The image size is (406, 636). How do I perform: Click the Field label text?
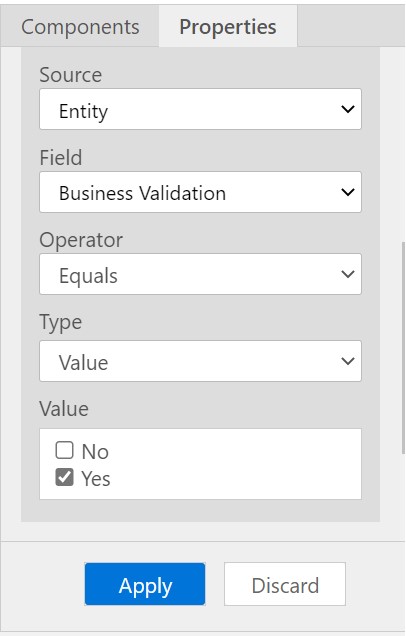pyautogui.click(x=61, y=157)
